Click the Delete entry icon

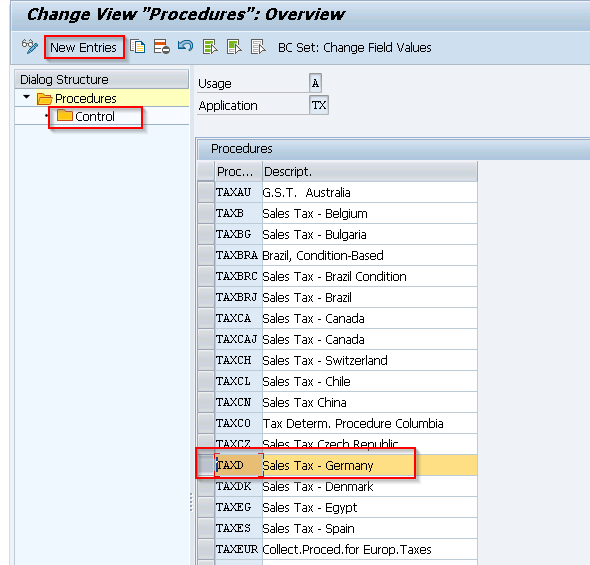point(161,47)
